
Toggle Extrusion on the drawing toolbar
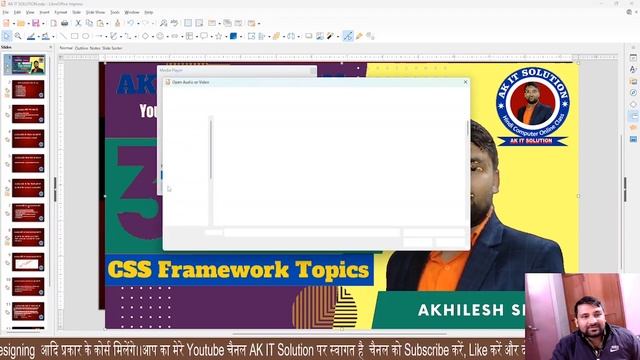point(370,36)
